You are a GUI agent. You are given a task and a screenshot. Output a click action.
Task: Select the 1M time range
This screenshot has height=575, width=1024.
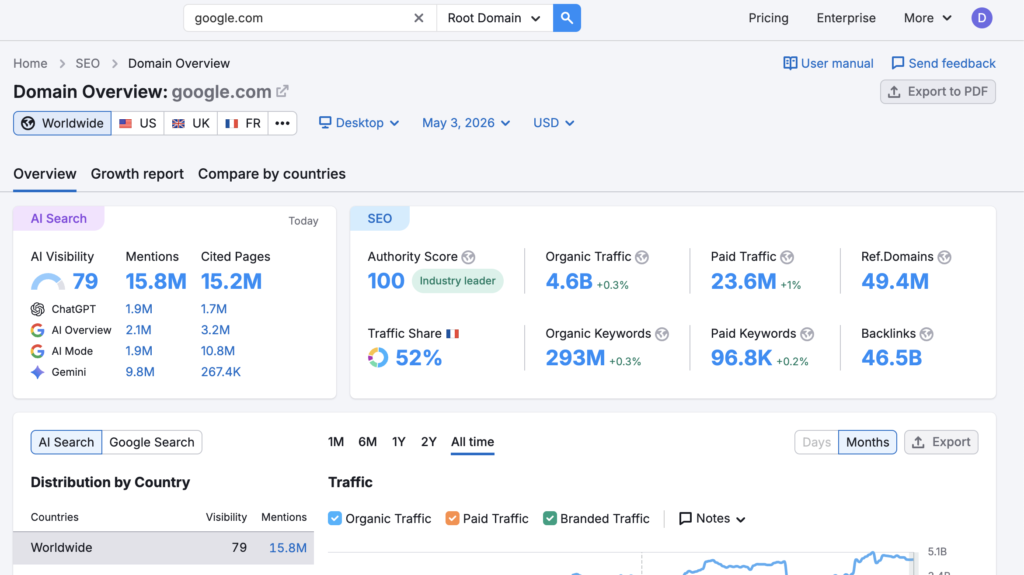pyautogui.click(x=336, y=442)
